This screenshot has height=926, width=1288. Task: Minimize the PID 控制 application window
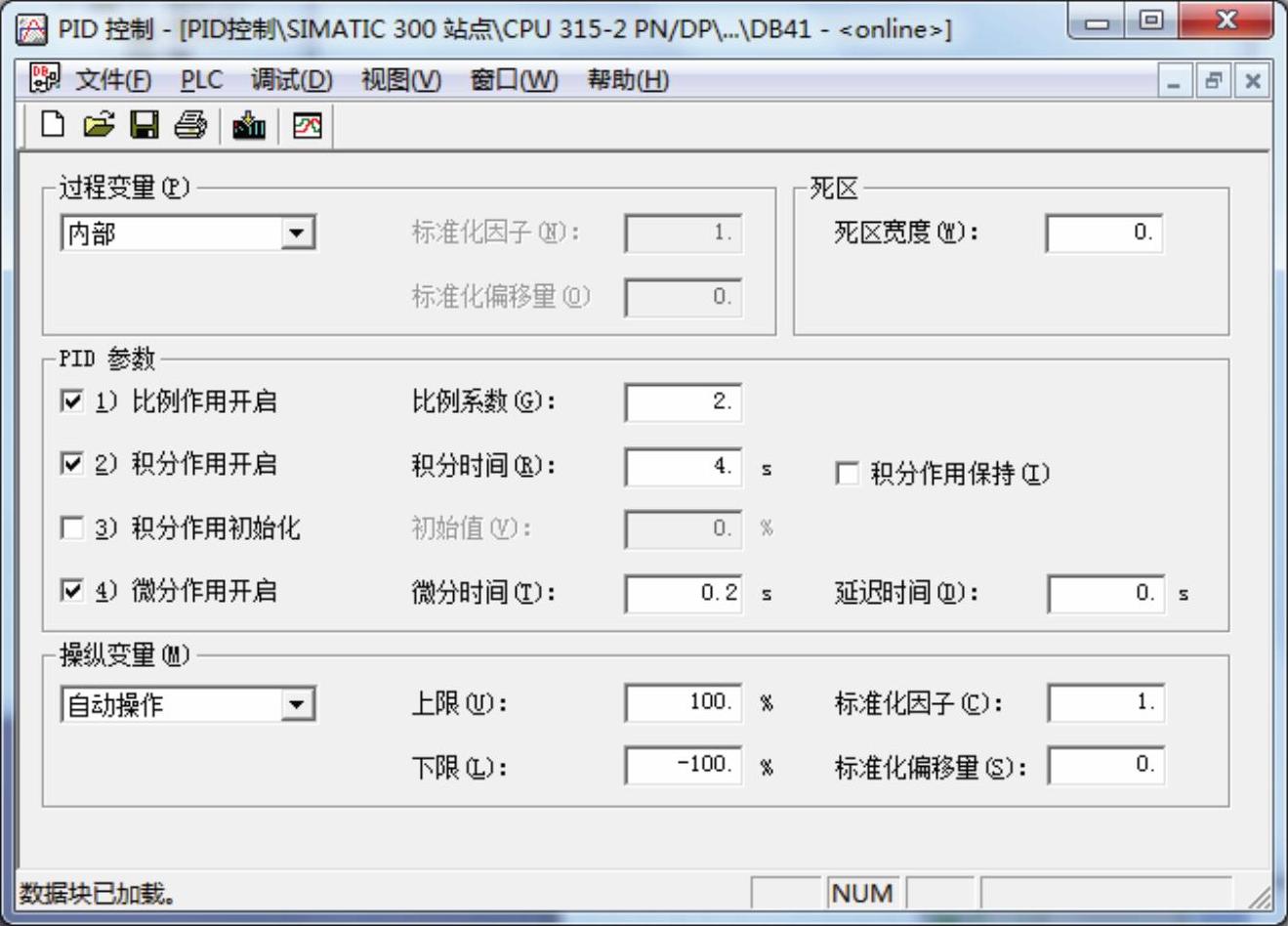coord(1098,23)
